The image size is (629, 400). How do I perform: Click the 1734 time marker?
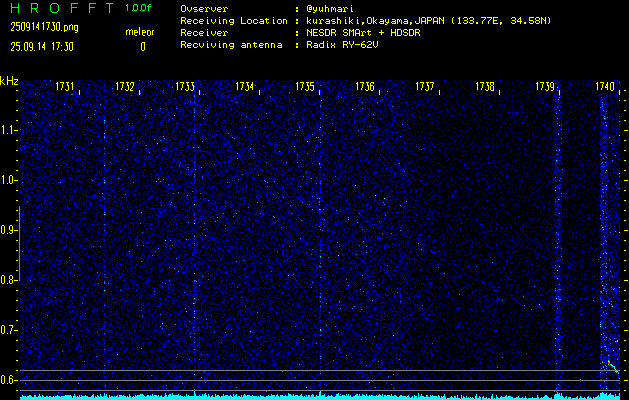click(245, 86)
